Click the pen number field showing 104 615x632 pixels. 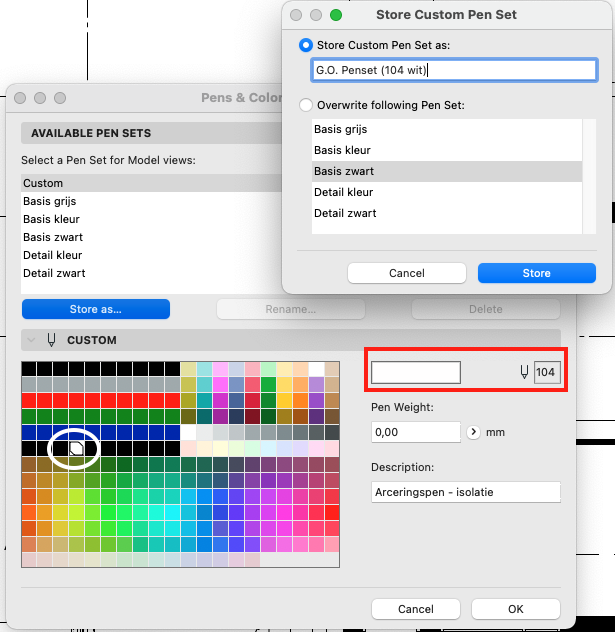547,372
